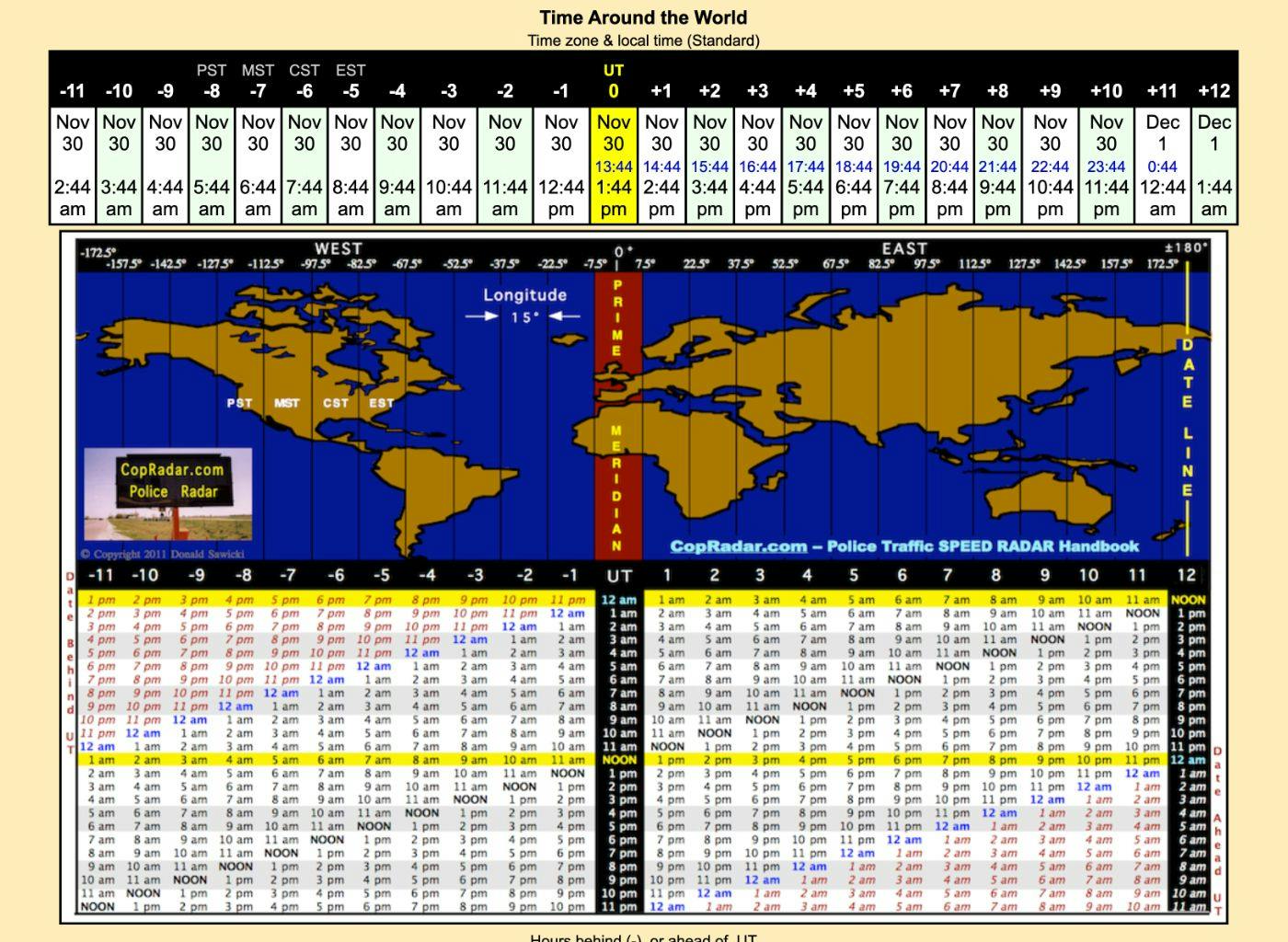Select the EST label on the map
This screenshot has width=1288, height=942.
(x=381, y=402)
